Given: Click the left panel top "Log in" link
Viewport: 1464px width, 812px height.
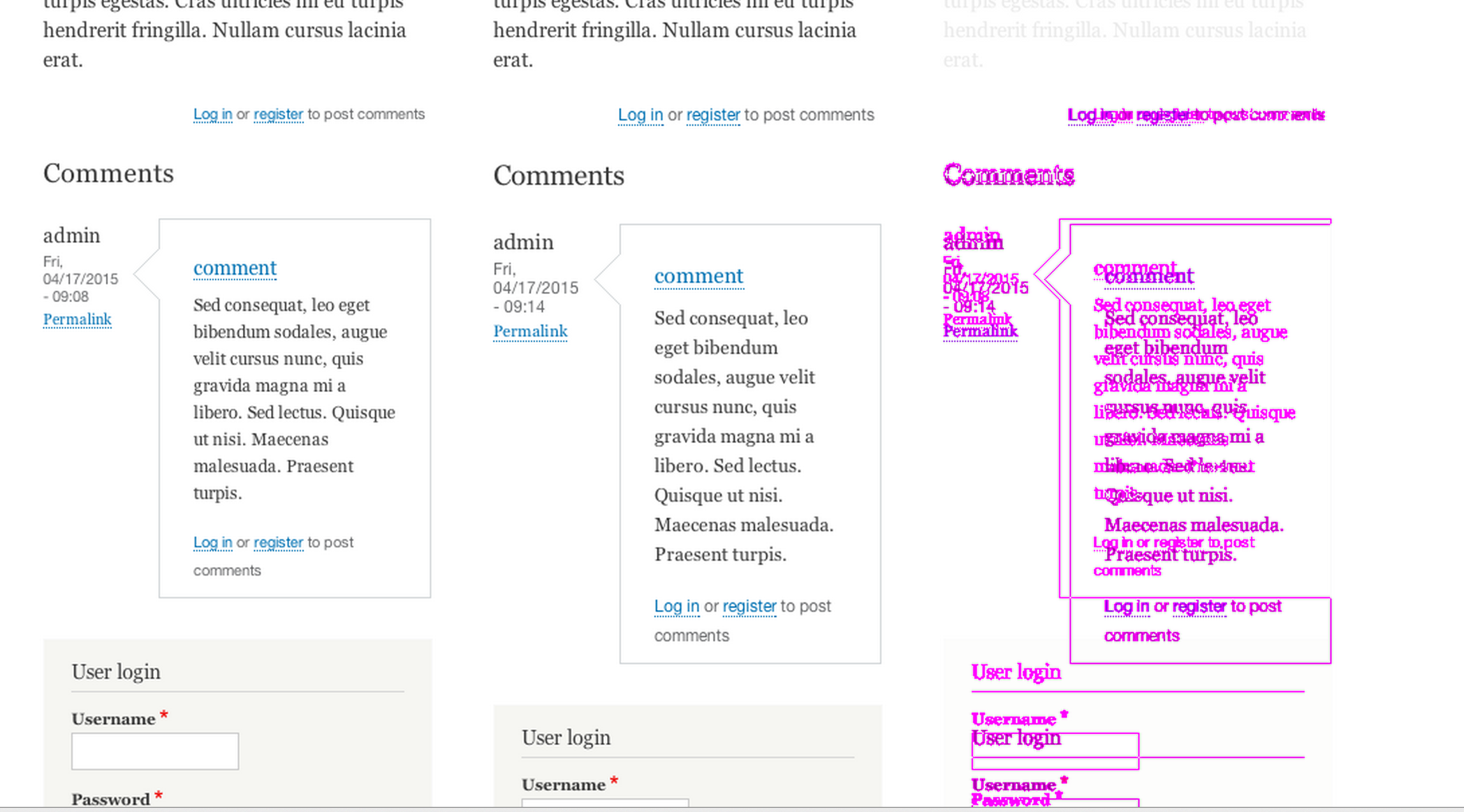Looking at the screenshot, I should pos(212,115).
